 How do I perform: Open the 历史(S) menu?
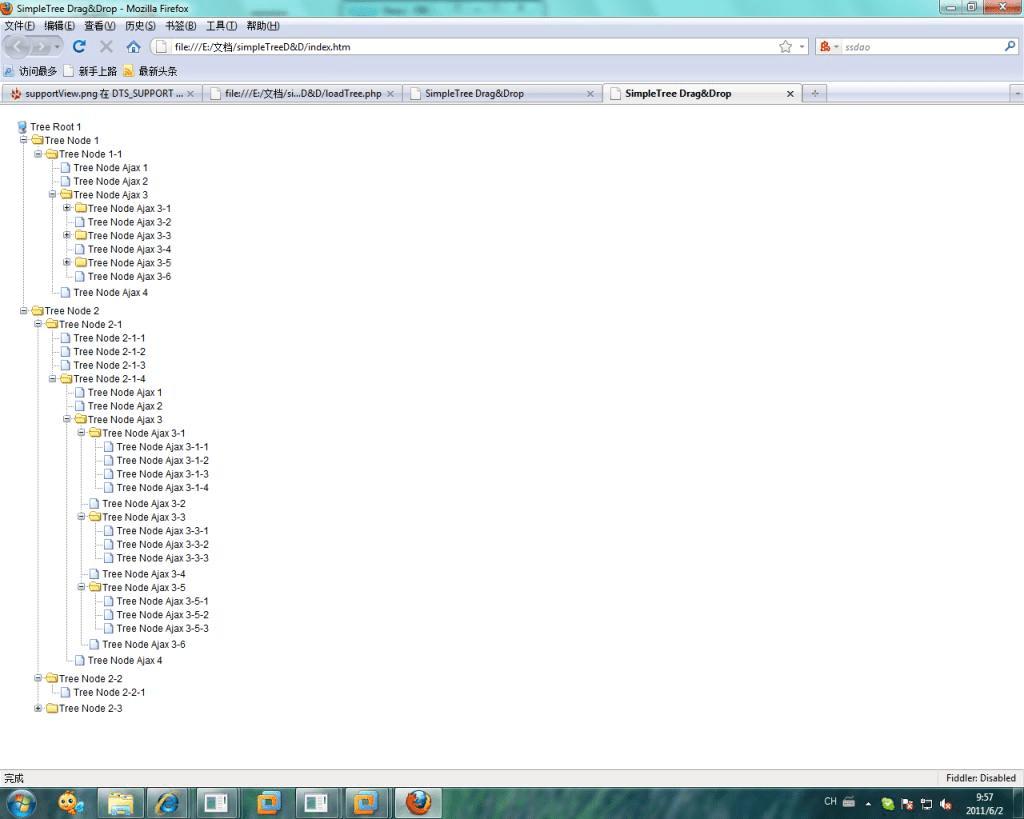coord(140,25)
